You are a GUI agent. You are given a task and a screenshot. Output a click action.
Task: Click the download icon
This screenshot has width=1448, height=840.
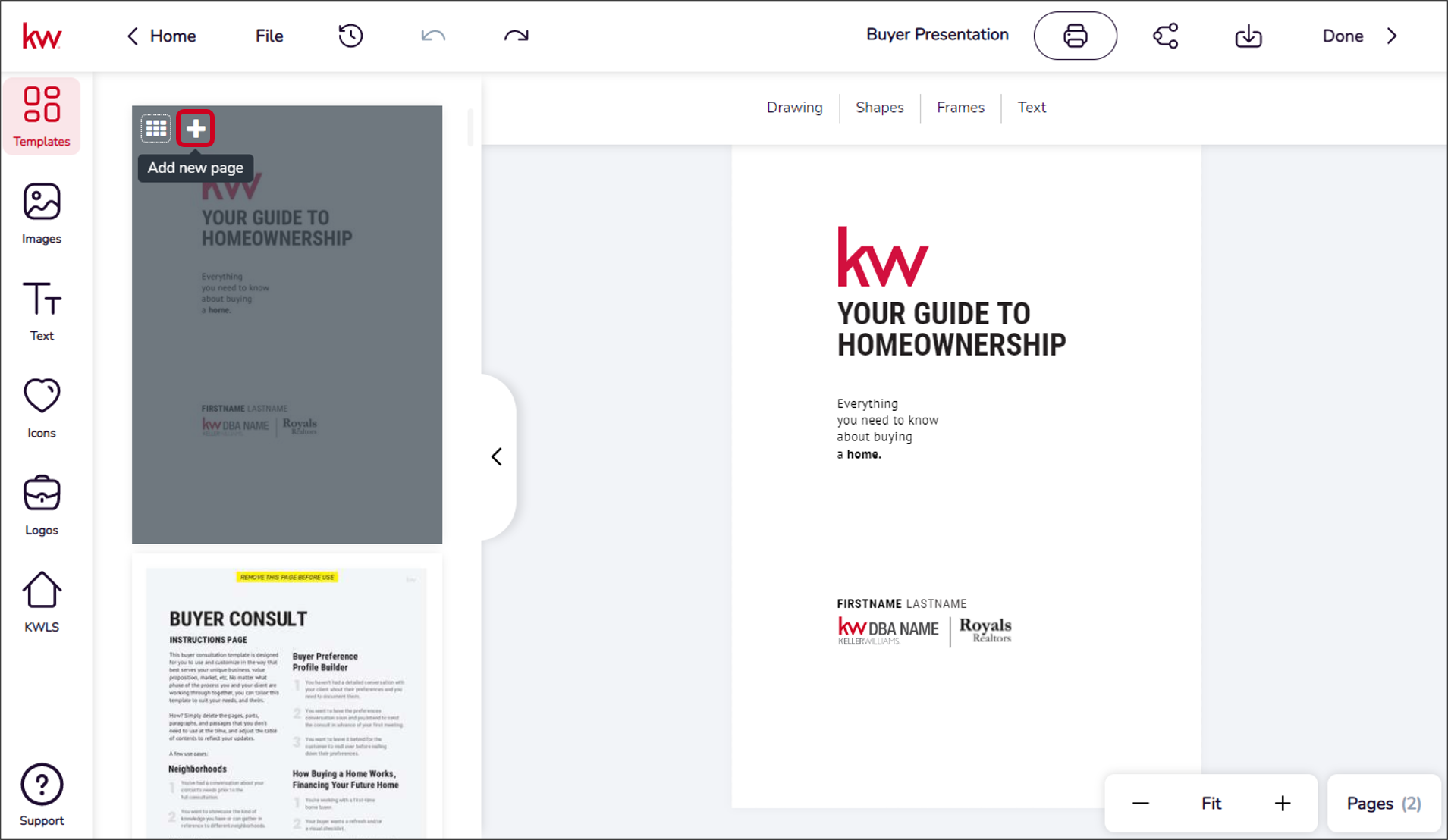coord(1249,36)
